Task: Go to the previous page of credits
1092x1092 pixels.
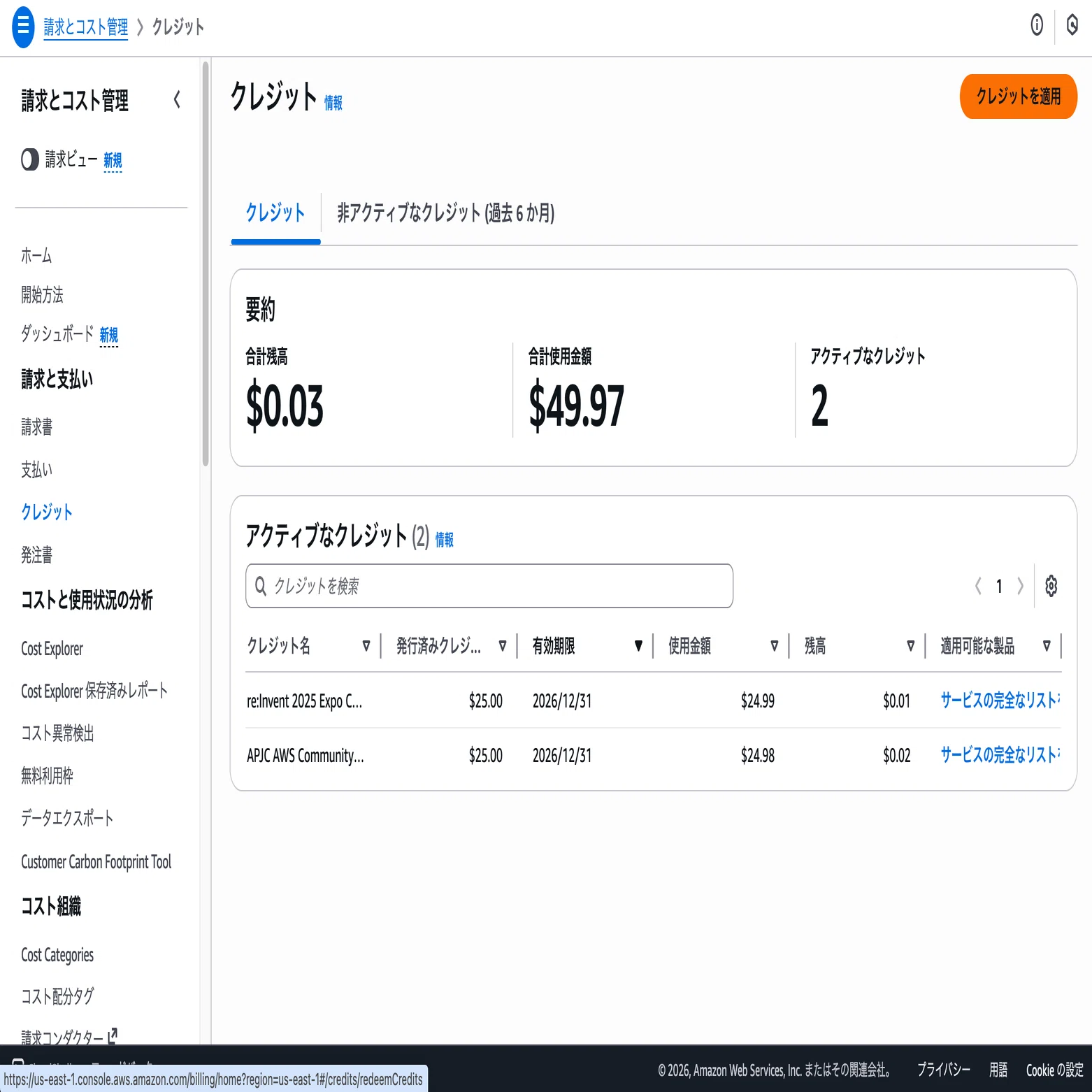Action: point(978,586)
